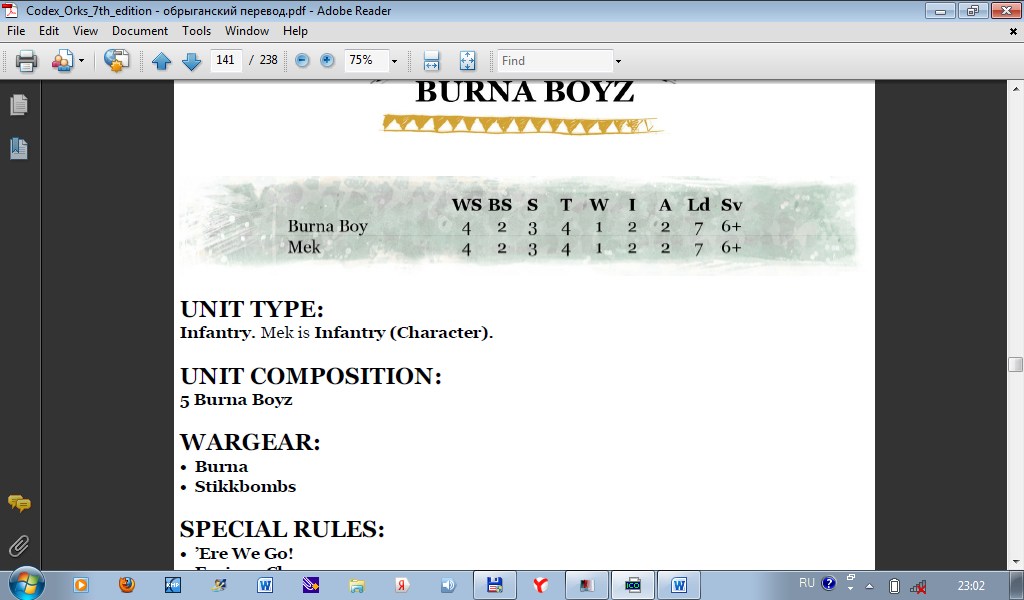Click the network signal tray icon

[918, 586]
